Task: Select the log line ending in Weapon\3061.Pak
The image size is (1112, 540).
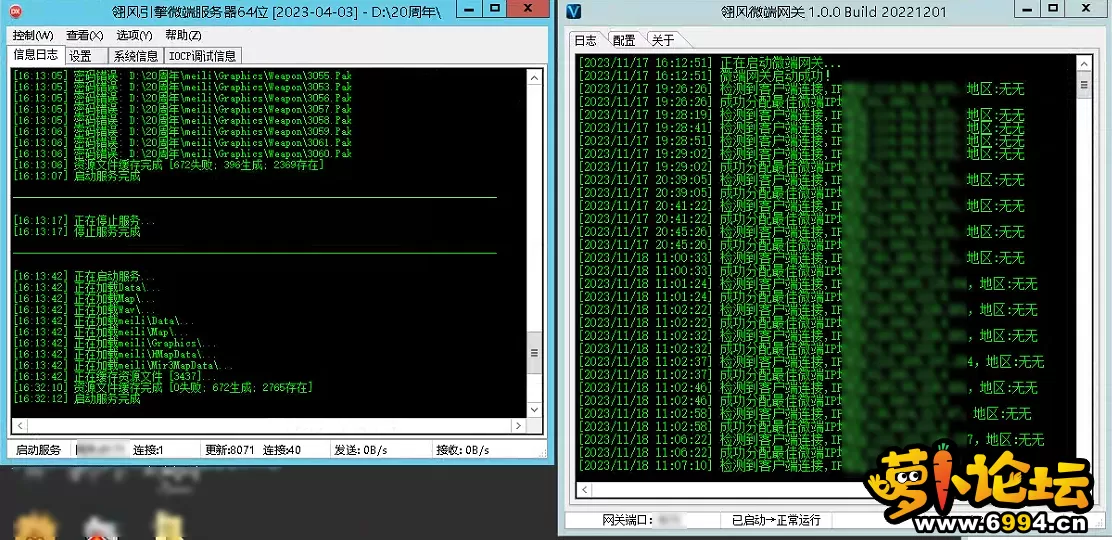Action: point(182,143)
